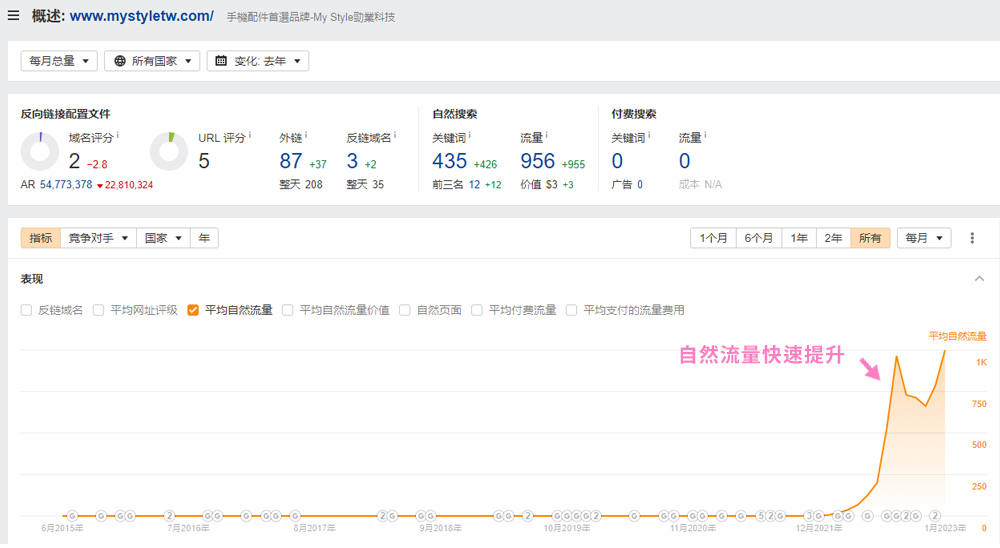Open the 竞争对手 dropdown
Screen dimensions: 1000x548
tap(98, 238)
